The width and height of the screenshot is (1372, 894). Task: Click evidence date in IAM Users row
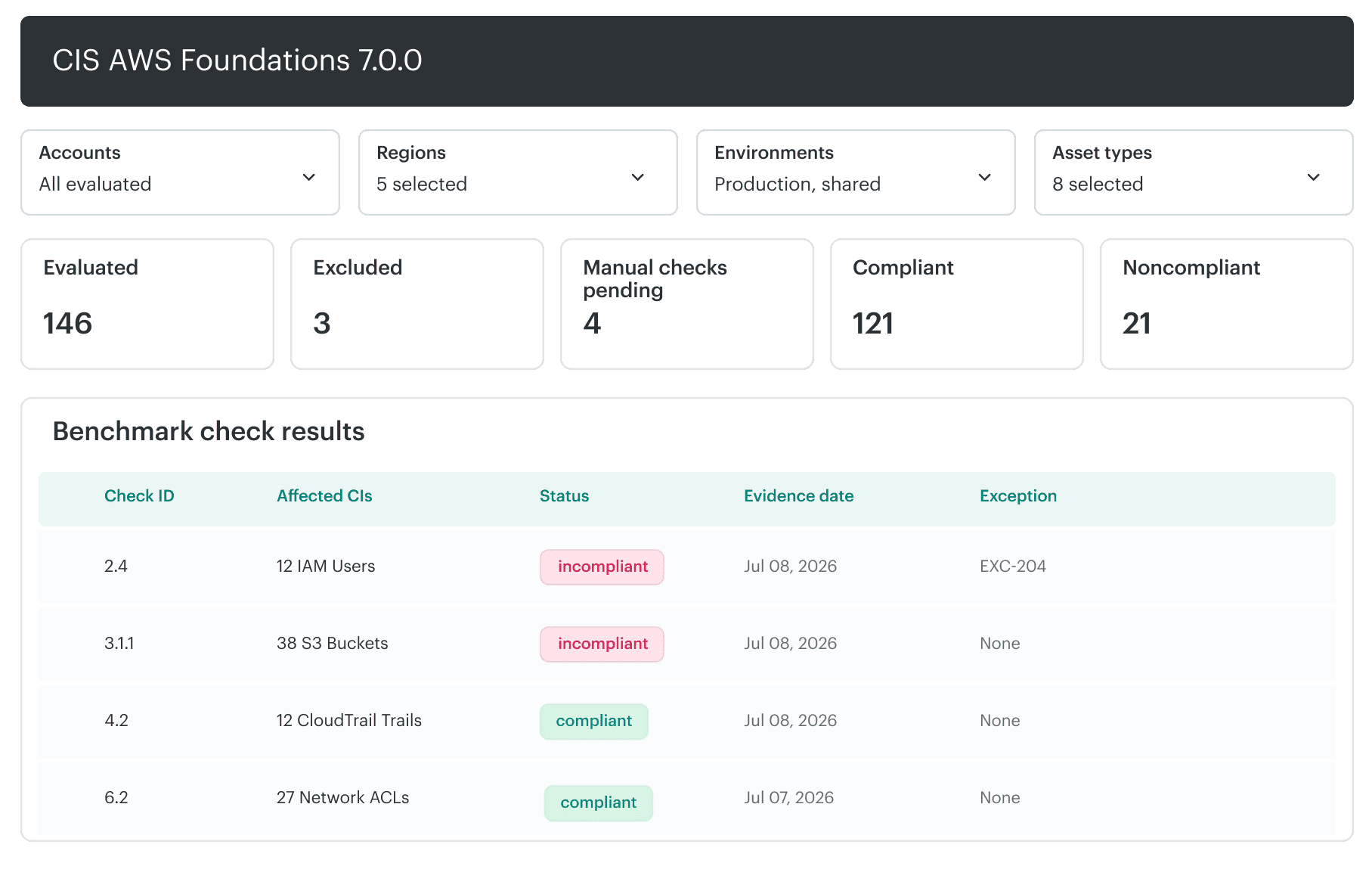(x=791, y=567)
